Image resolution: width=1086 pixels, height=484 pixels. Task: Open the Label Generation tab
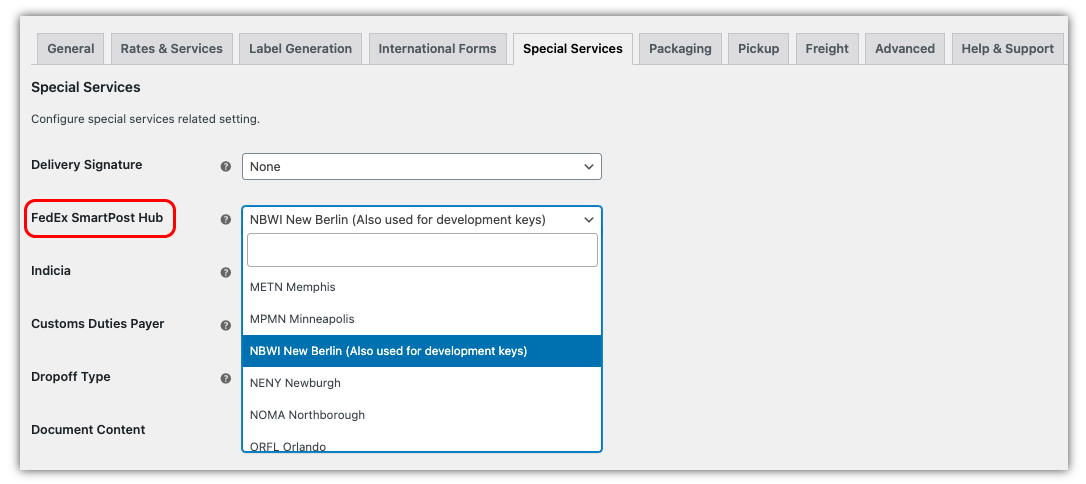pos(301,49)
